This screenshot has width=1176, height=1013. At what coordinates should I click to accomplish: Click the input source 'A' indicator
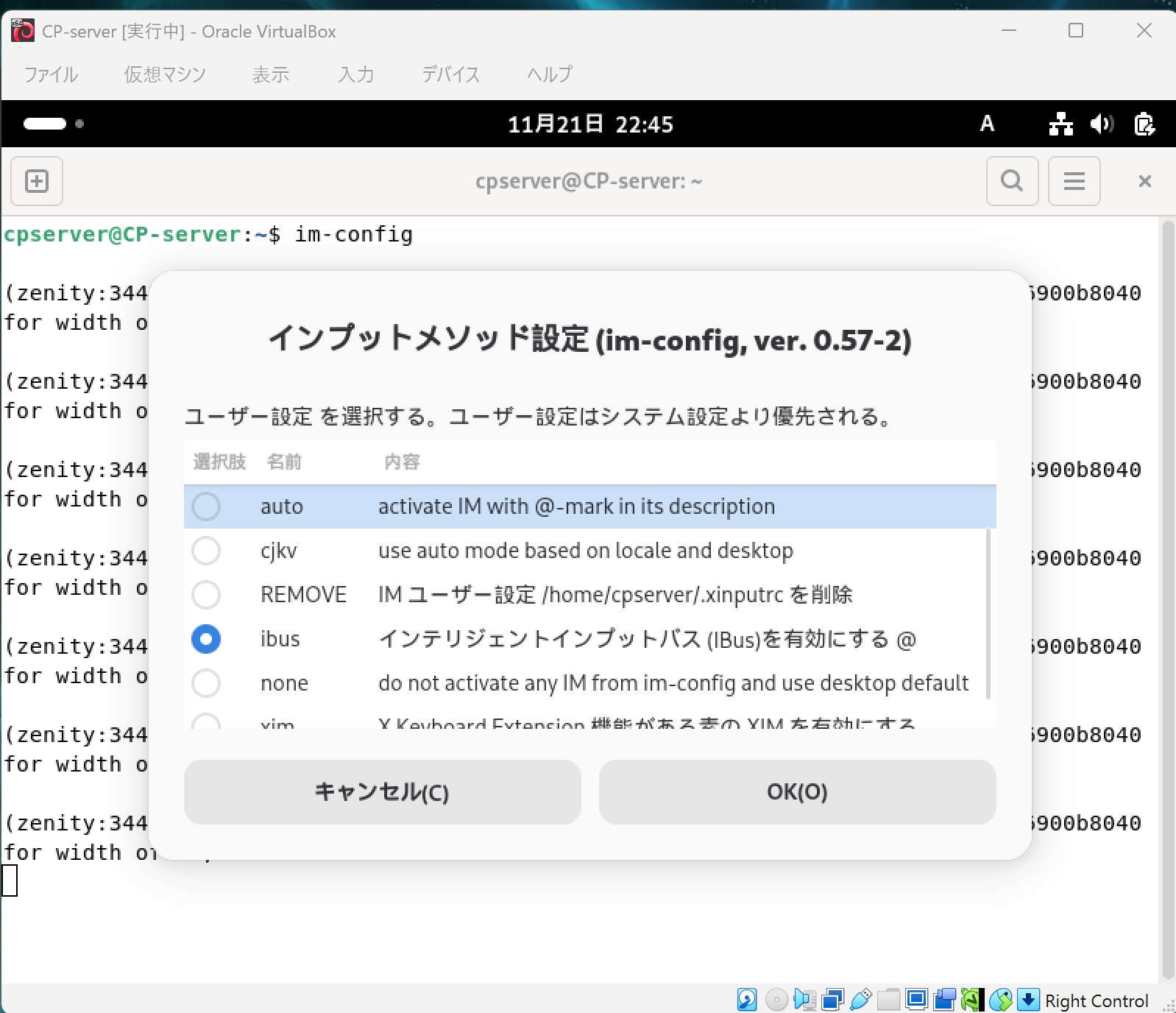(x=987, y=124)
